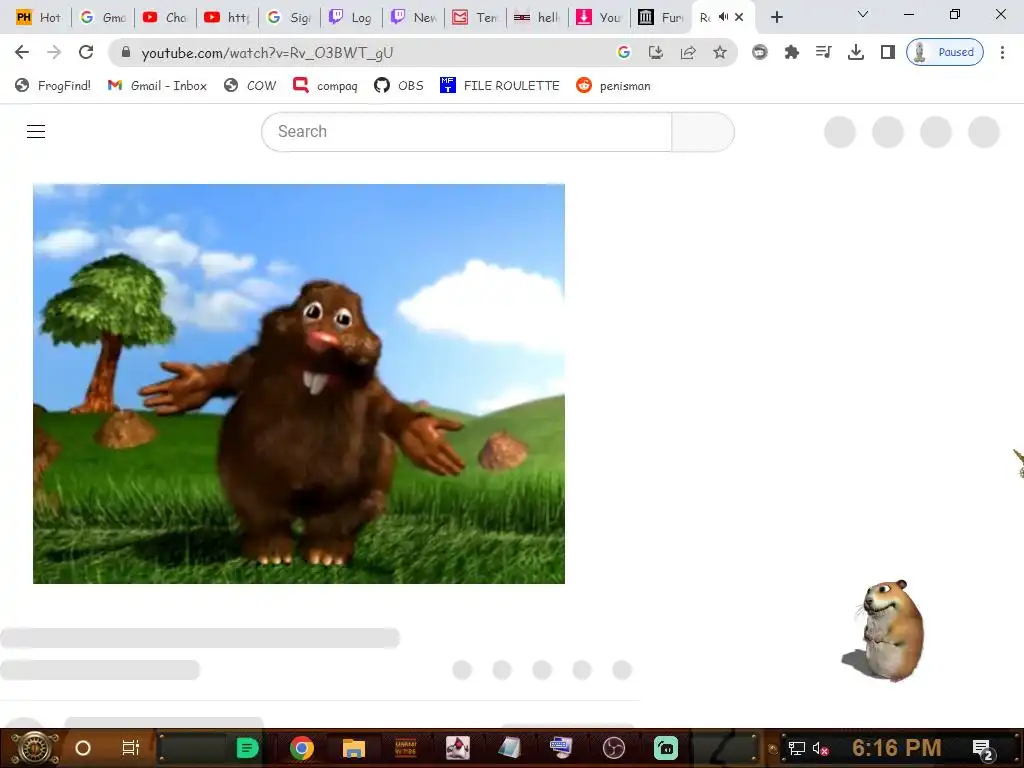Image resolution: width=1024 pixels, height=768 pixels.
Task: Open the green notes app on taskbar
Action: (x=247, y=748)
